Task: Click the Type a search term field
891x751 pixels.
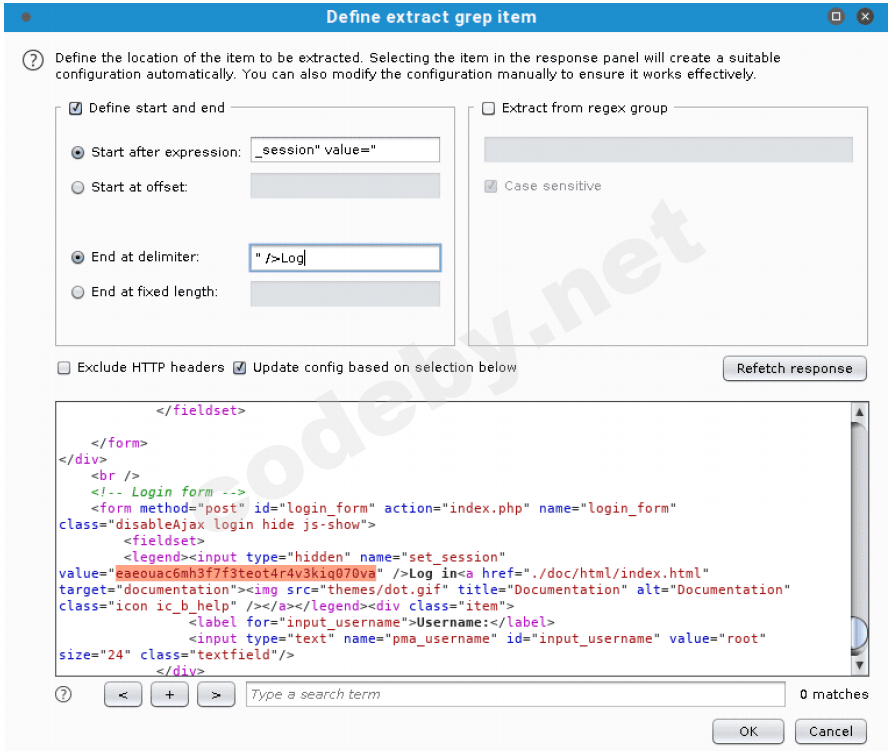Action: 515,694
